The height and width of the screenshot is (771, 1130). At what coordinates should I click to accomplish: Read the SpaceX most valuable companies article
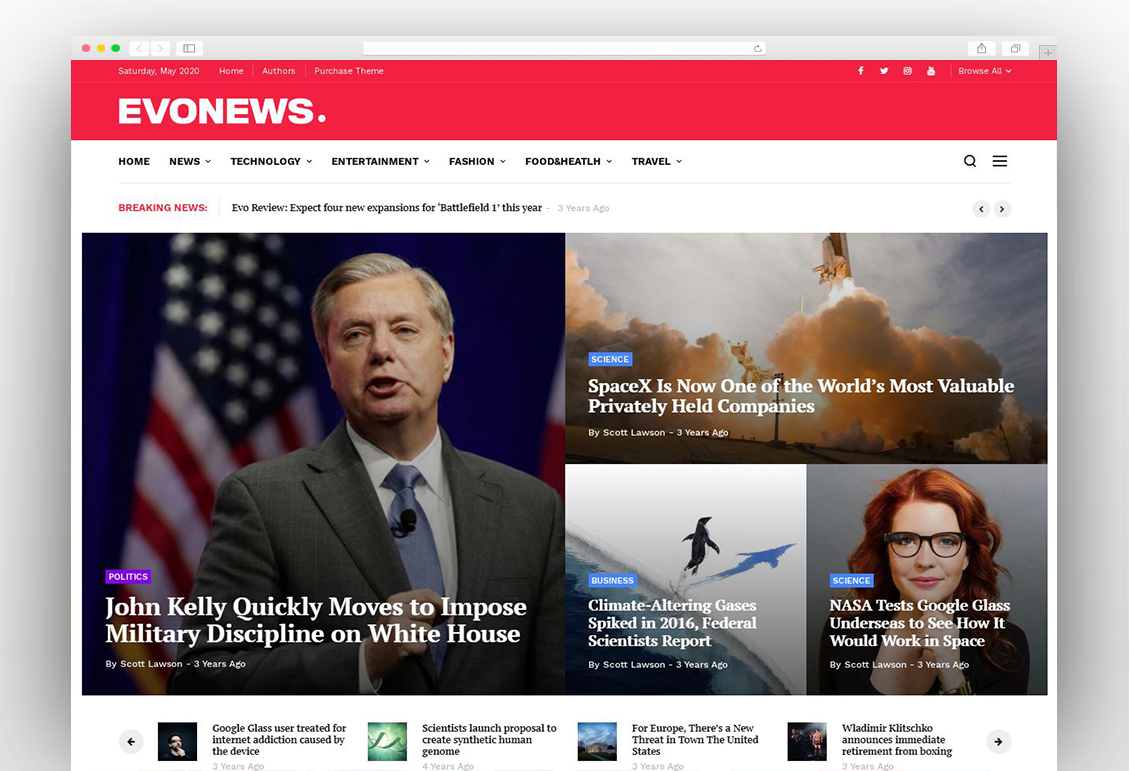[x=801, y=396]
